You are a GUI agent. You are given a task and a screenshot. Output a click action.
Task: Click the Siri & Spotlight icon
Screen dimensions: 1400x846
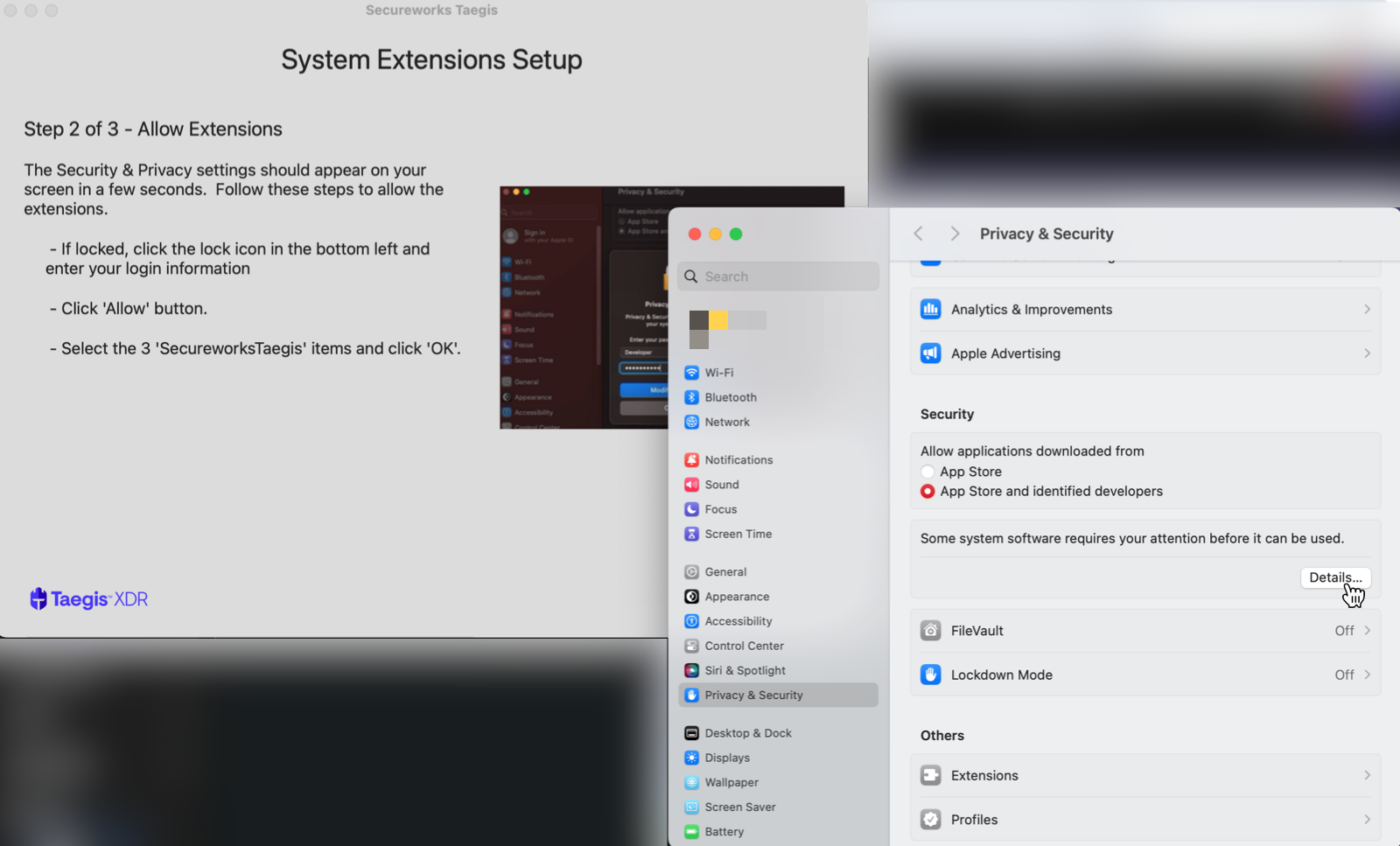click(691, 670)
